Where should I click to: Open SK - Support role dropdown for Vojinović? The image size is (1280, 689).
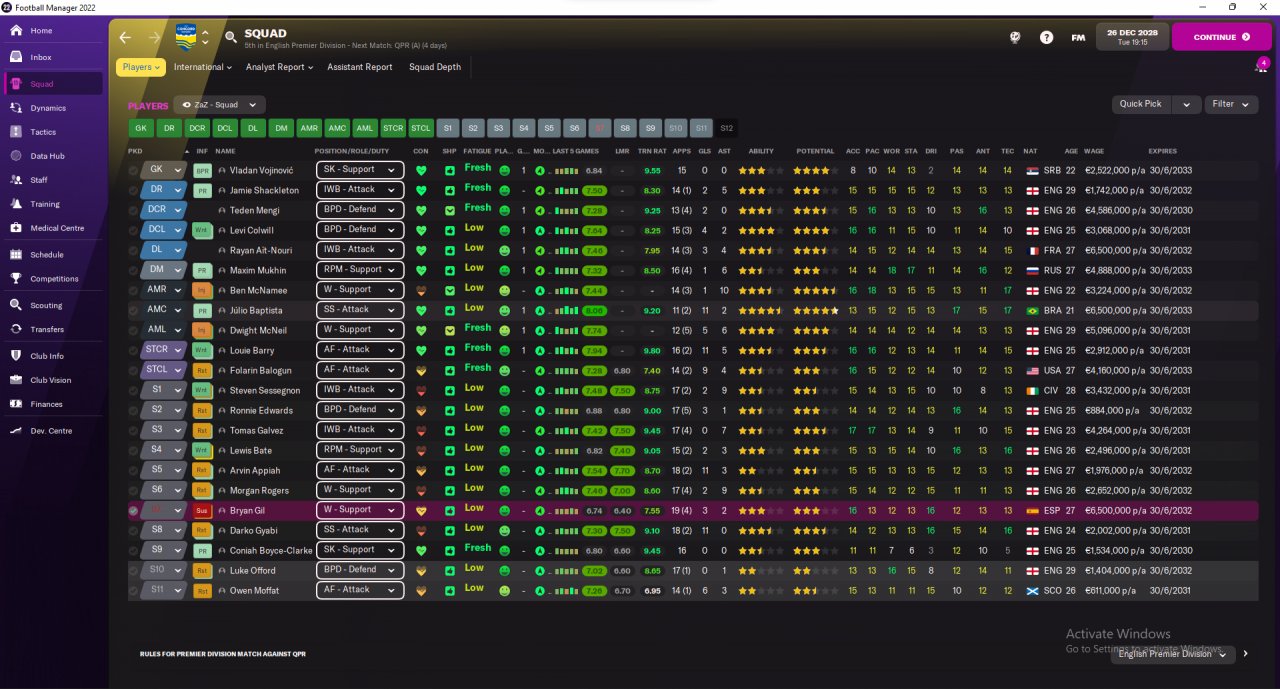pyautogui.click(x=360, y=170)
